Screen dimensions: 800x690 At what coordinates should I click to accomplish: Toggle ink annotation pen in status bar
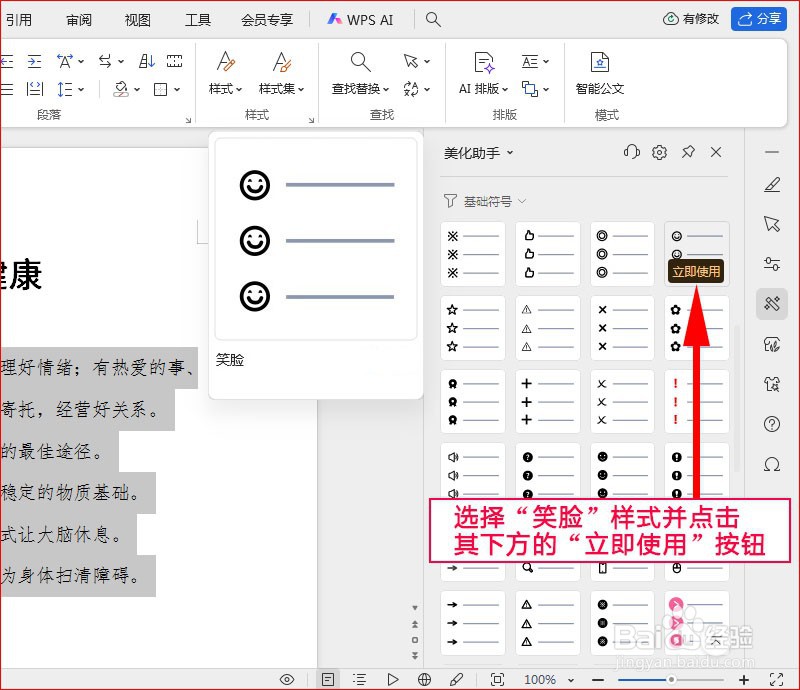coord(456,678)
